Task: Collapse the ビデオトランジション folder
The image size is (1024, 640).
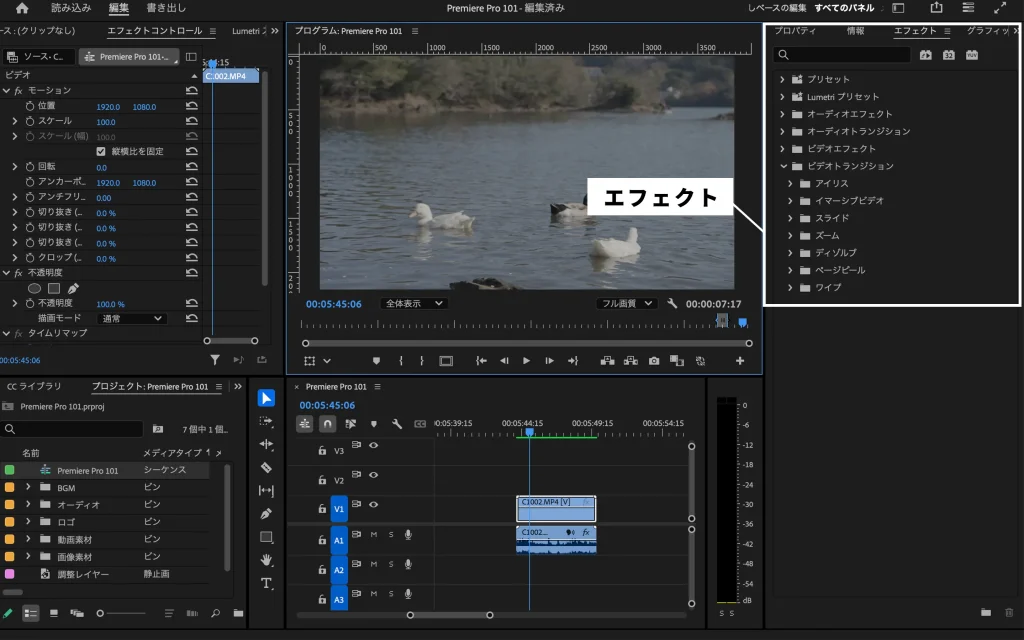Action: click(x=784, y=166)
